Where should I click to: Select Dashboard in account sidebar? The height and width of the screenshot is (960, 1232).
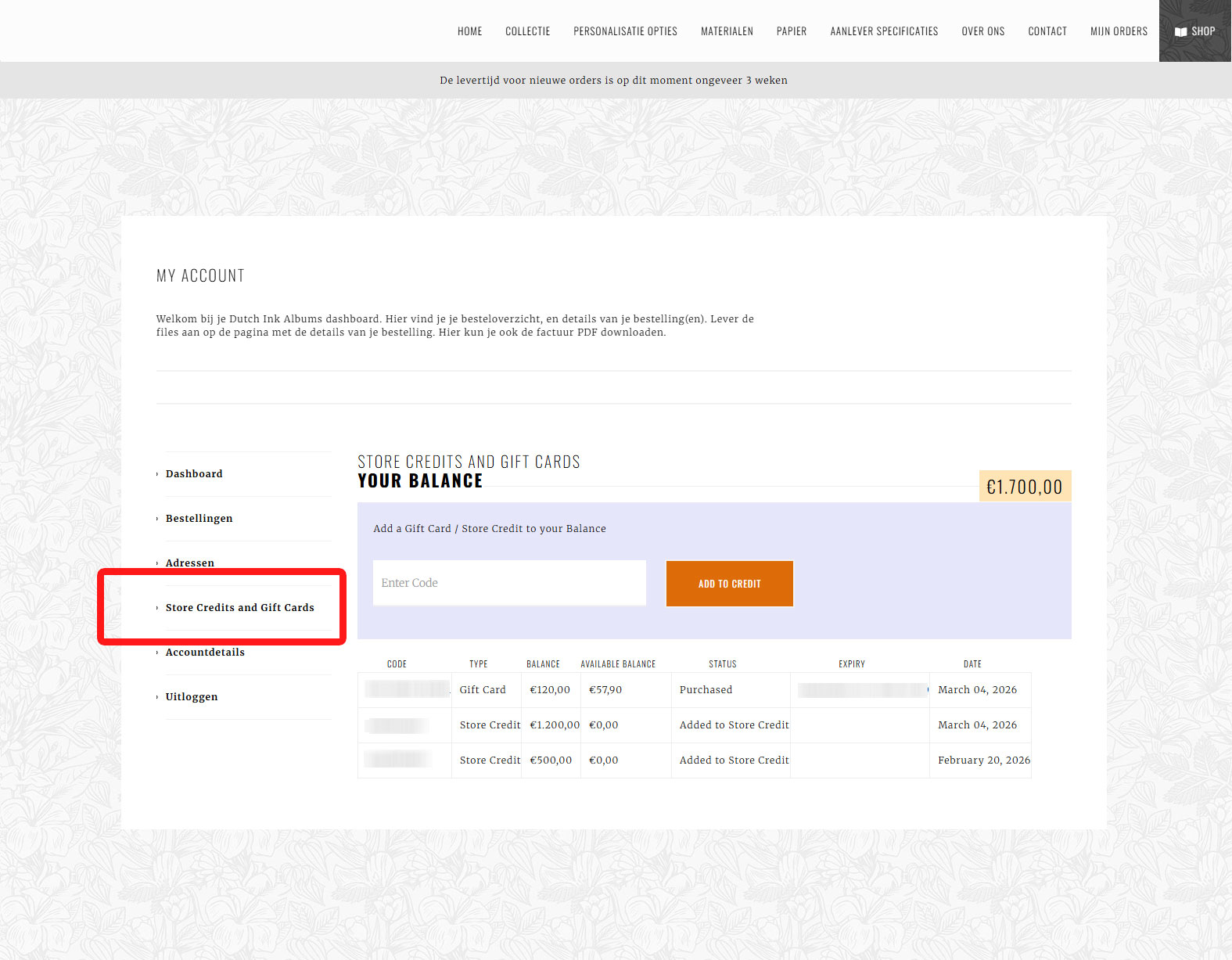click(194, 474)
